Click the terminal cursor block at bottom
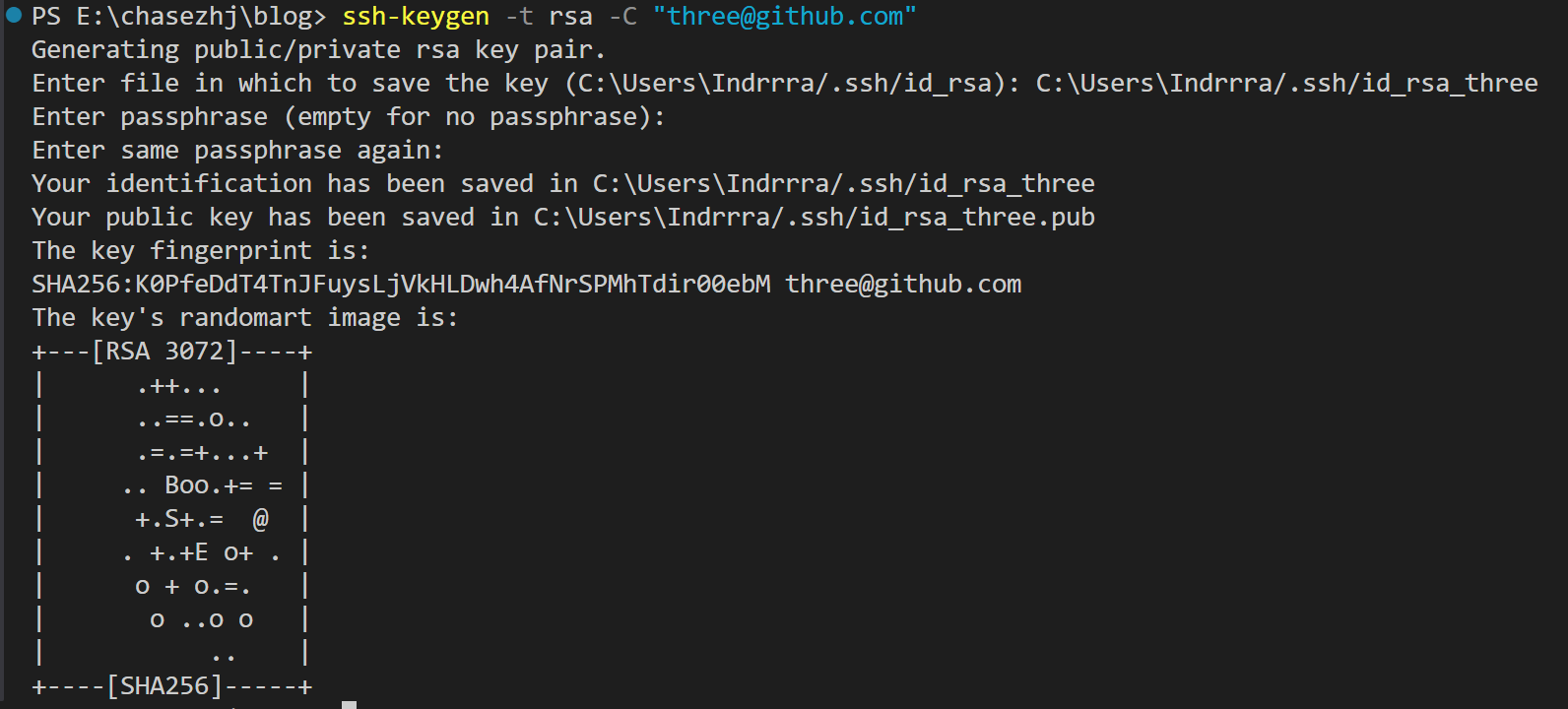Screen dimensions: 1568x709 tap(349, 705)
